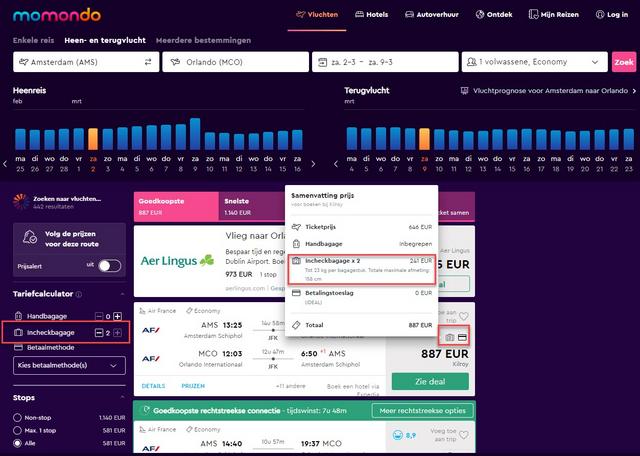This screenshot has height=456, width=640.
Task: Decrease Incheckbagage count
Action: 99,333
